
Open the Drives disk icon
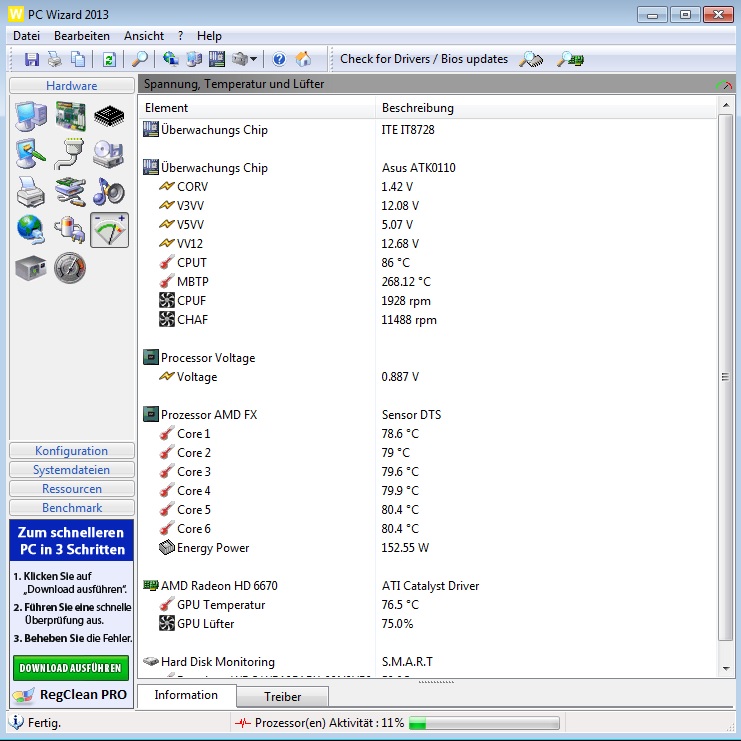coord(109,154)
